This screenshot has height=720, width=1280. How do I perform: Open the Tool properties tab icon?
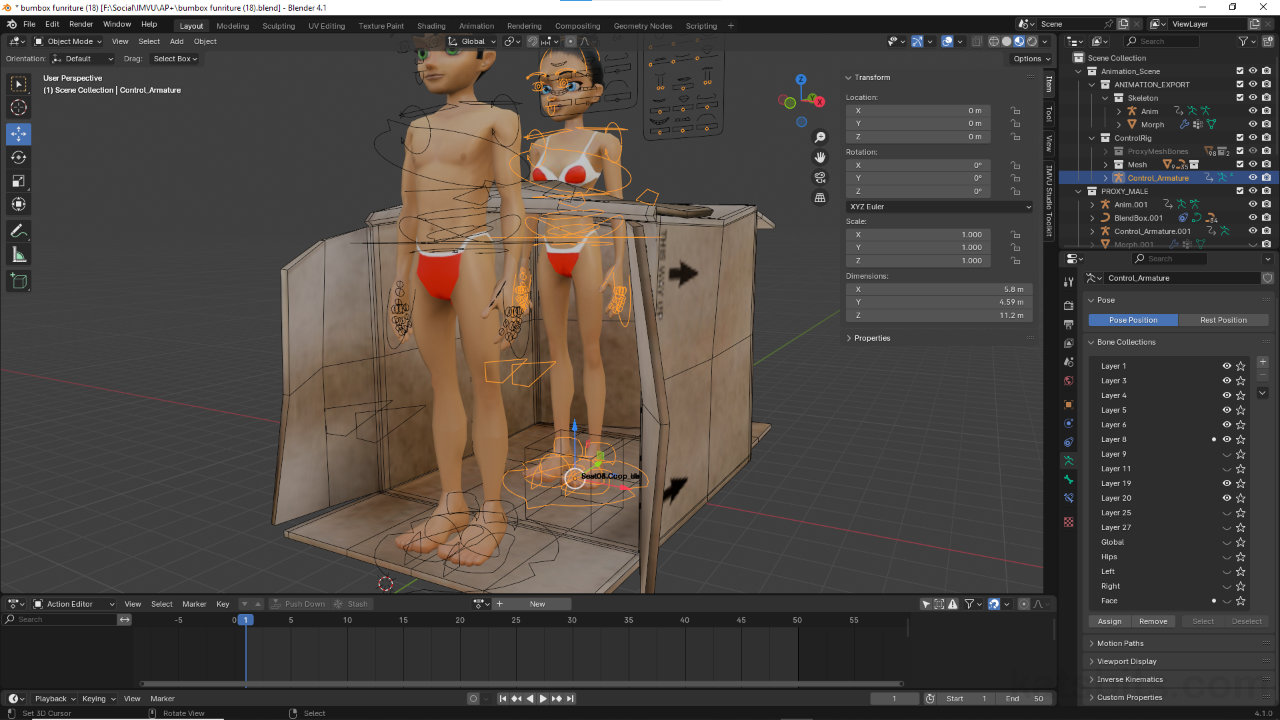(x=1069, y=283)
